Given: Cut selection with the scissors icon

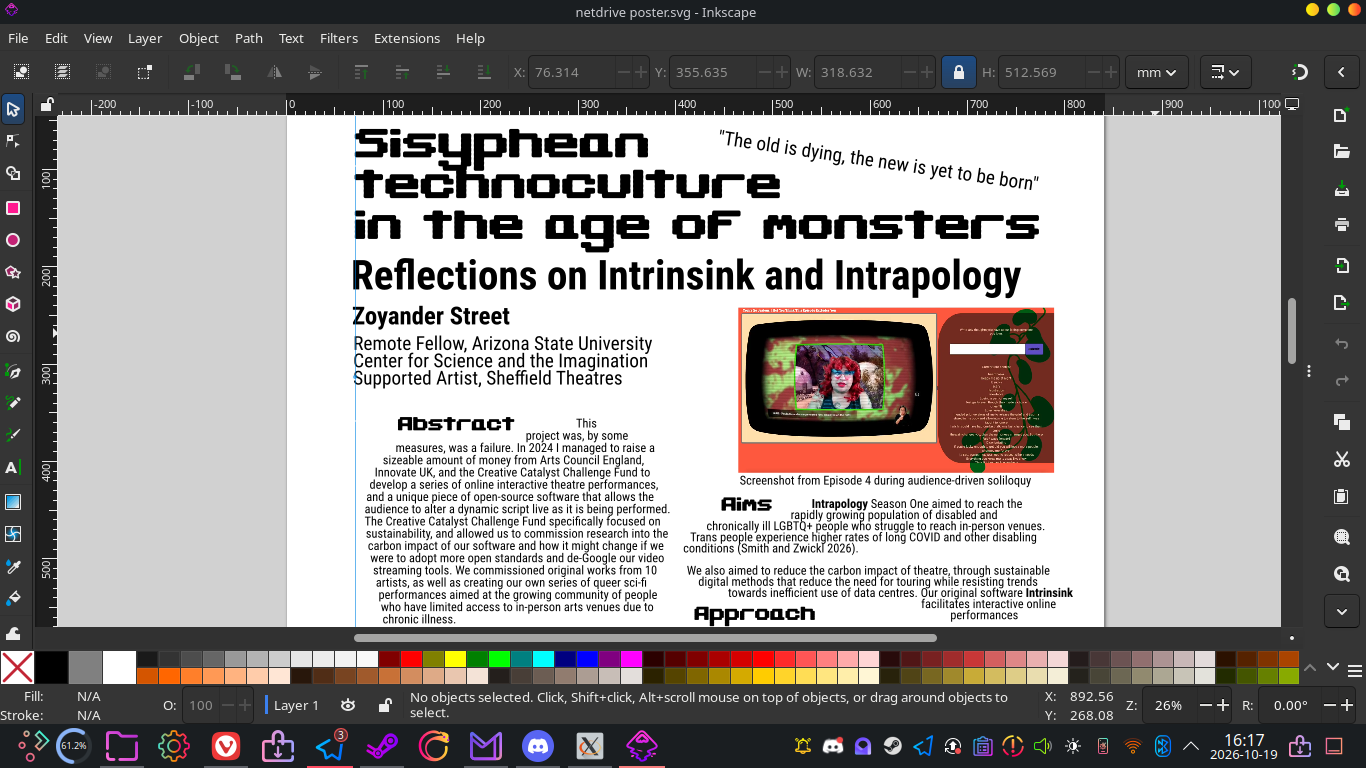Looking at the screenshot, I should point(1341,459).
